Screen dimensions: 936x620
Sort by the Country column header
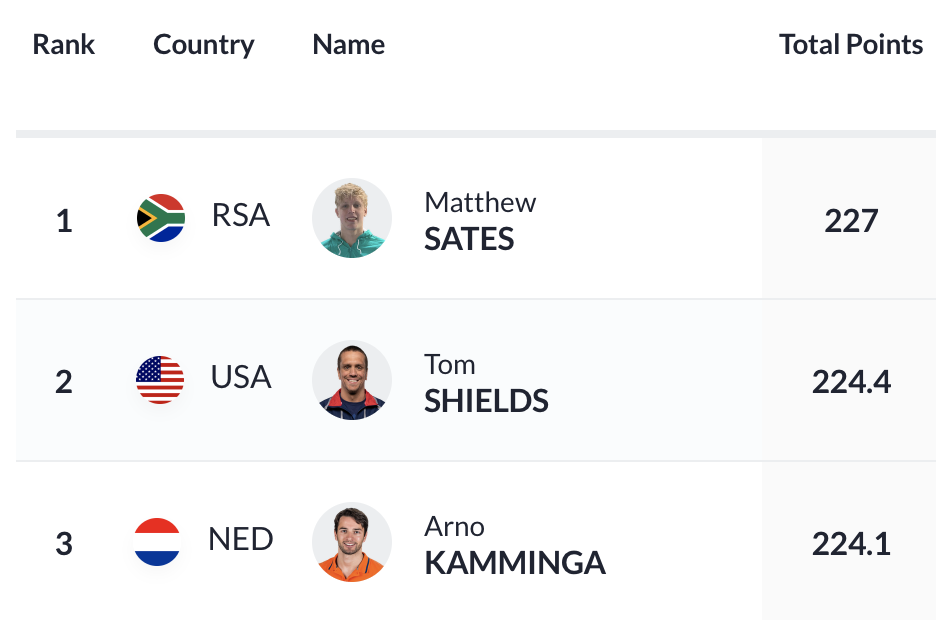pyautogui.click(x=204, y=45)
